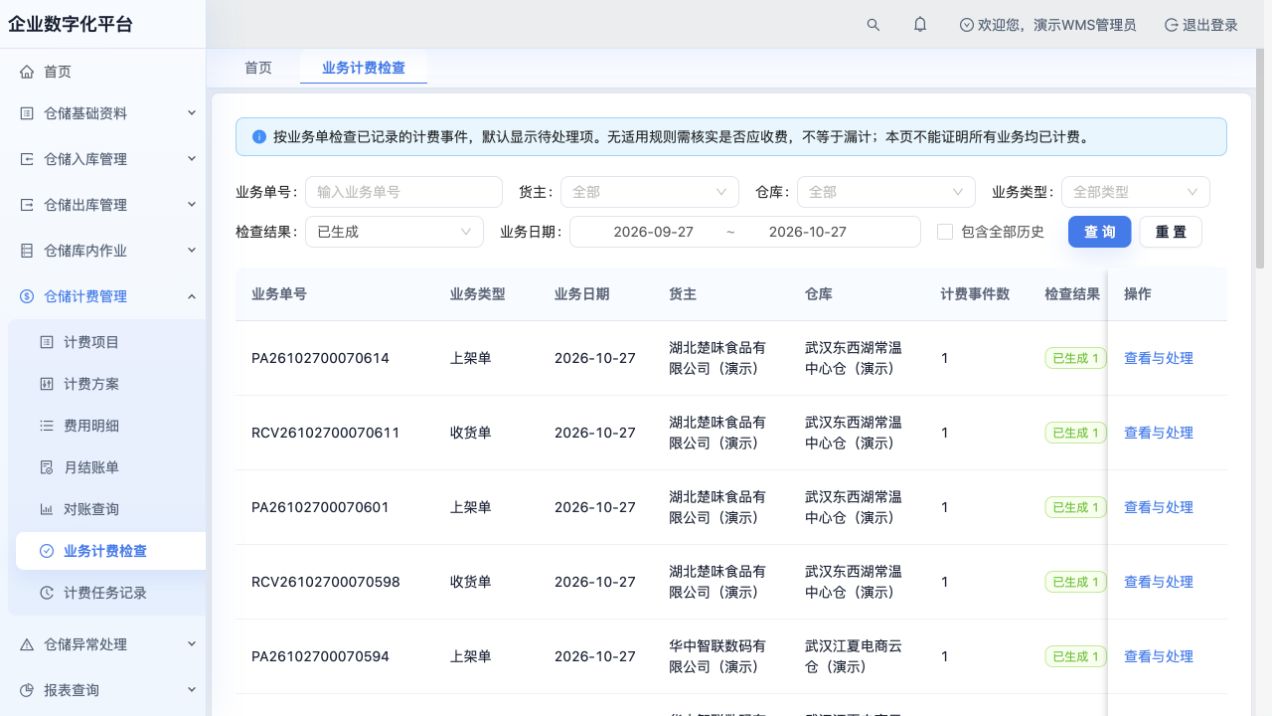Click the 业务计费检查 check-circle icon

[x=46, y=551]
